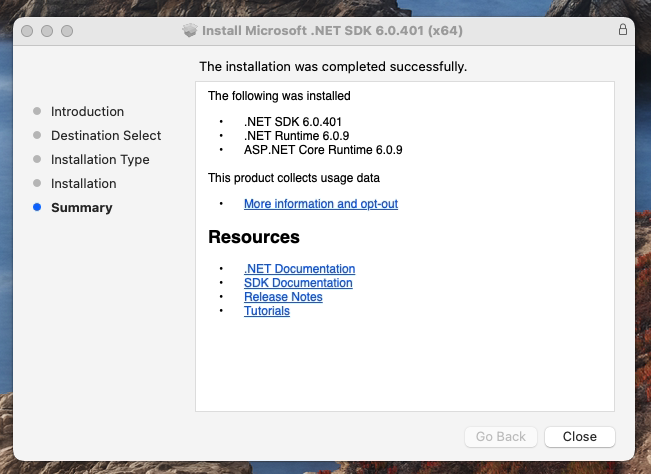Open the Tutorials link
This screenshot has width=651, height=474.
(267, 311)
